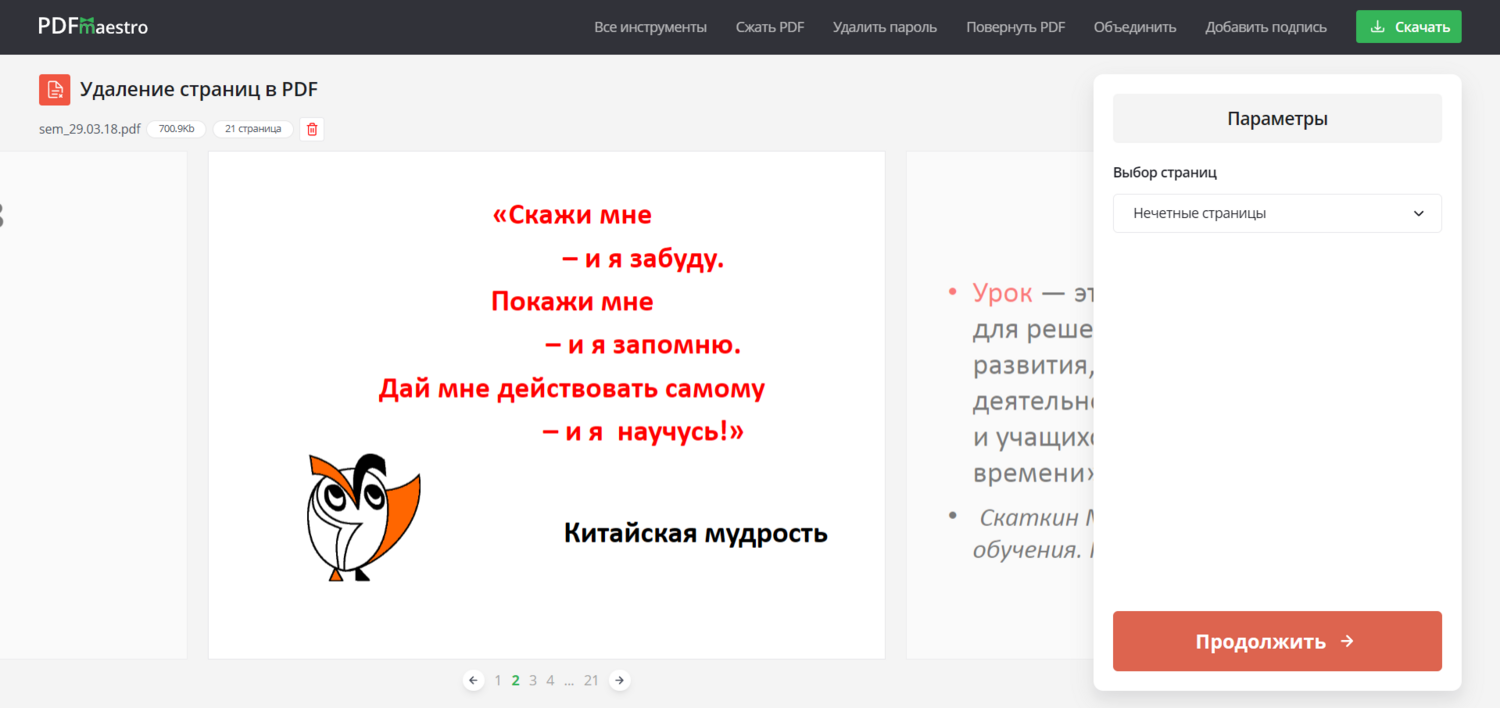Jump to page 1 in pagination

[x=498, y=680]
